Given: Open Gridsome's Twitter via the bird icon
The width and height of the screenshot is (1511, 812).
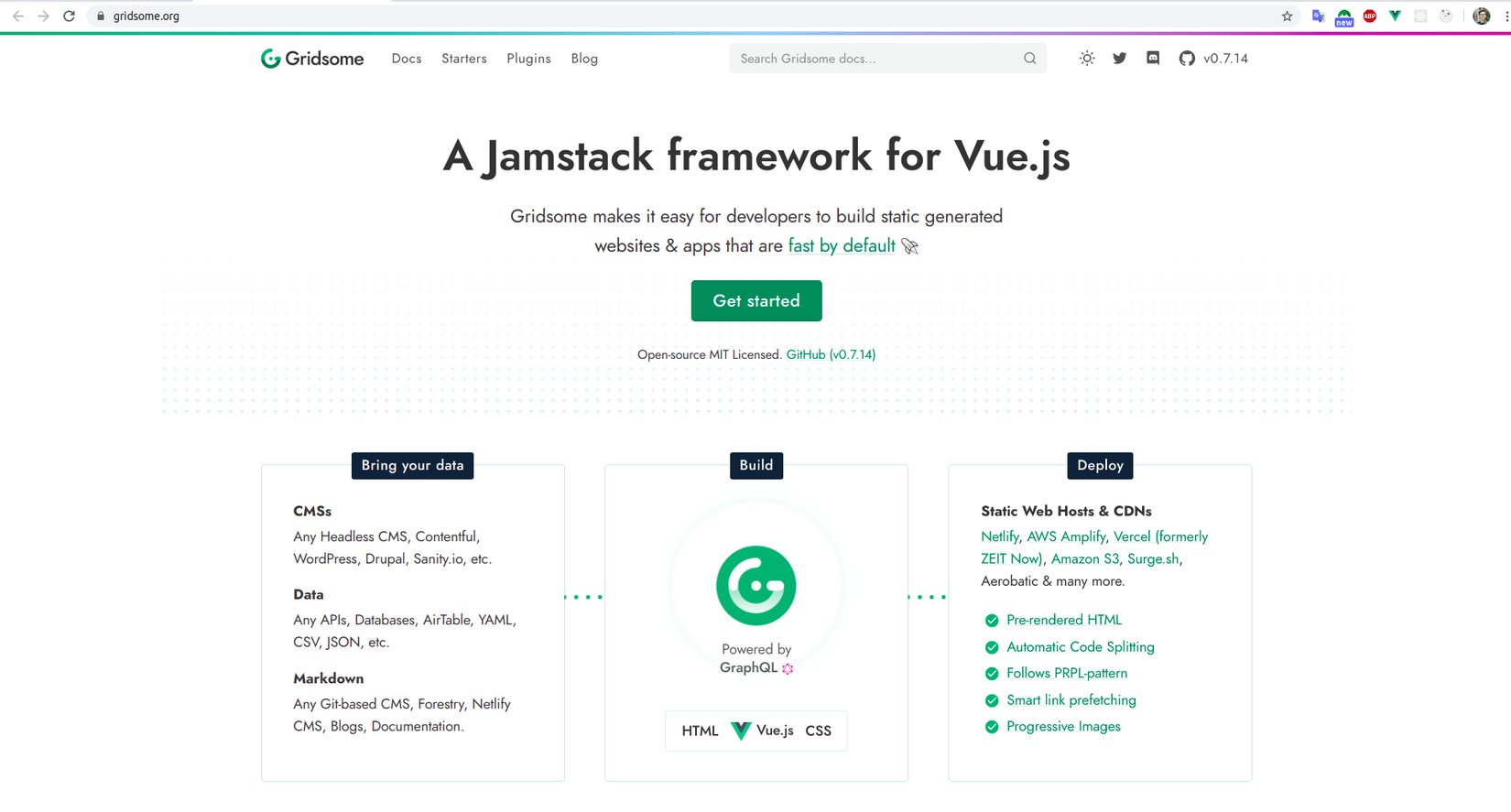Looking at the screenshot, I should point(1119,59).
